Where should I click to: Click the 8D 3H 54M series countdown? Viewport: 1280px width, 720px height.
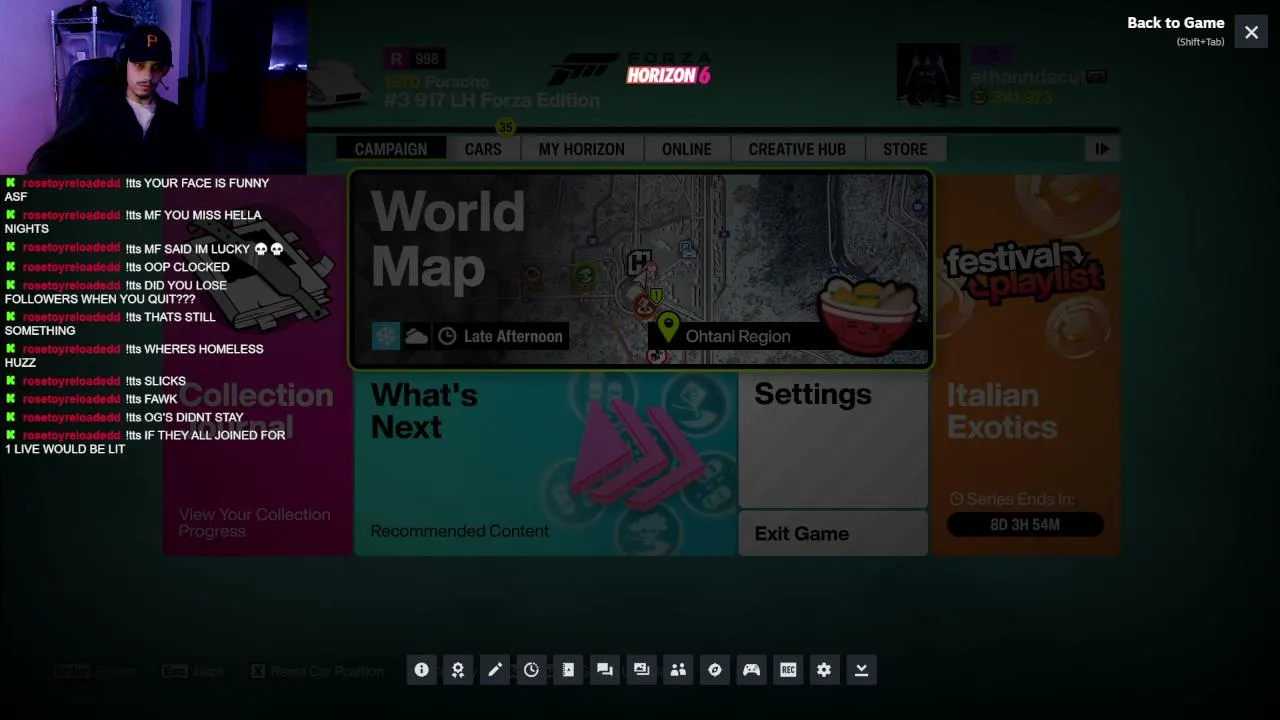point(1025,524)
